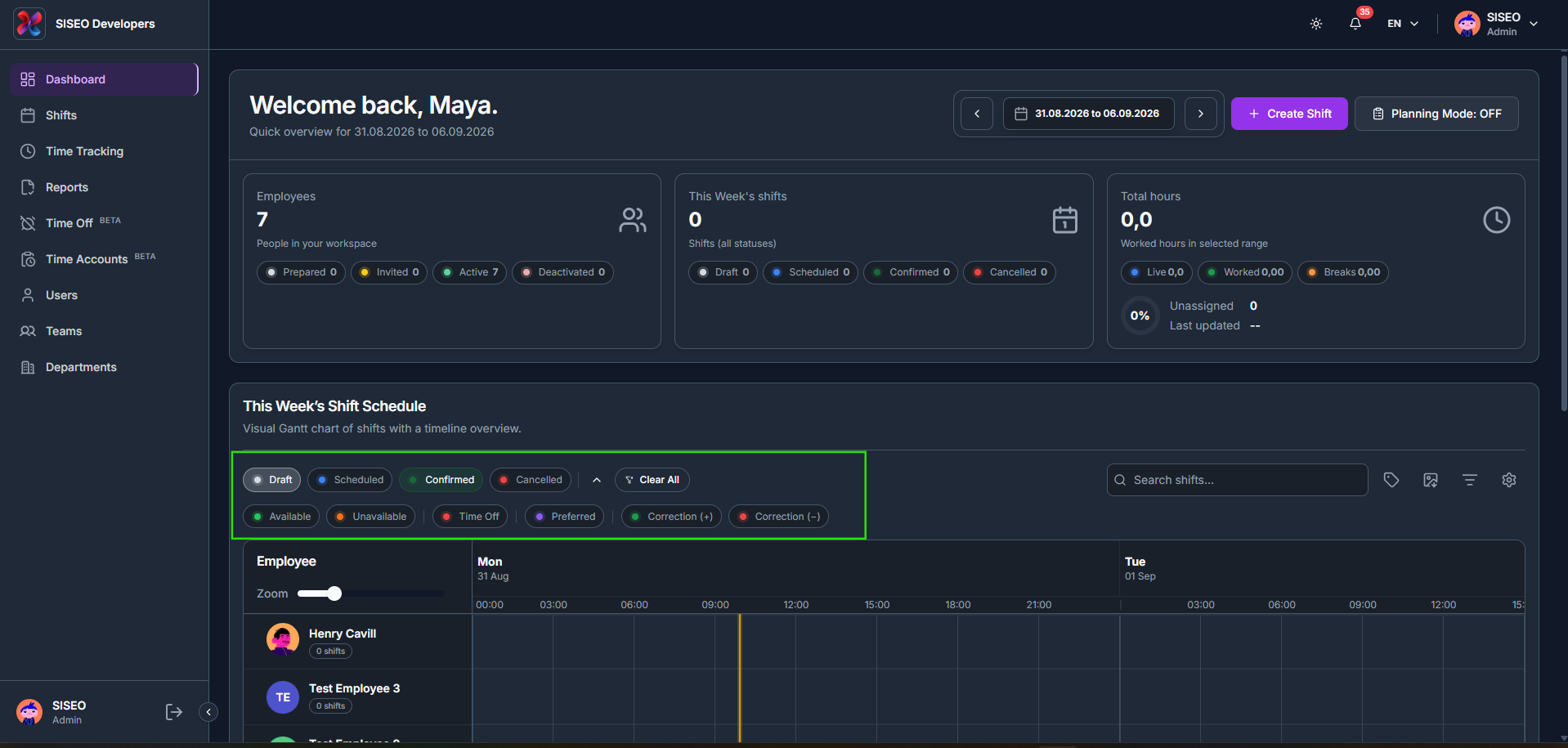Screen dimensions: 1568x748
Task: Open the sort lines icon
Action: coord(1470,480)
